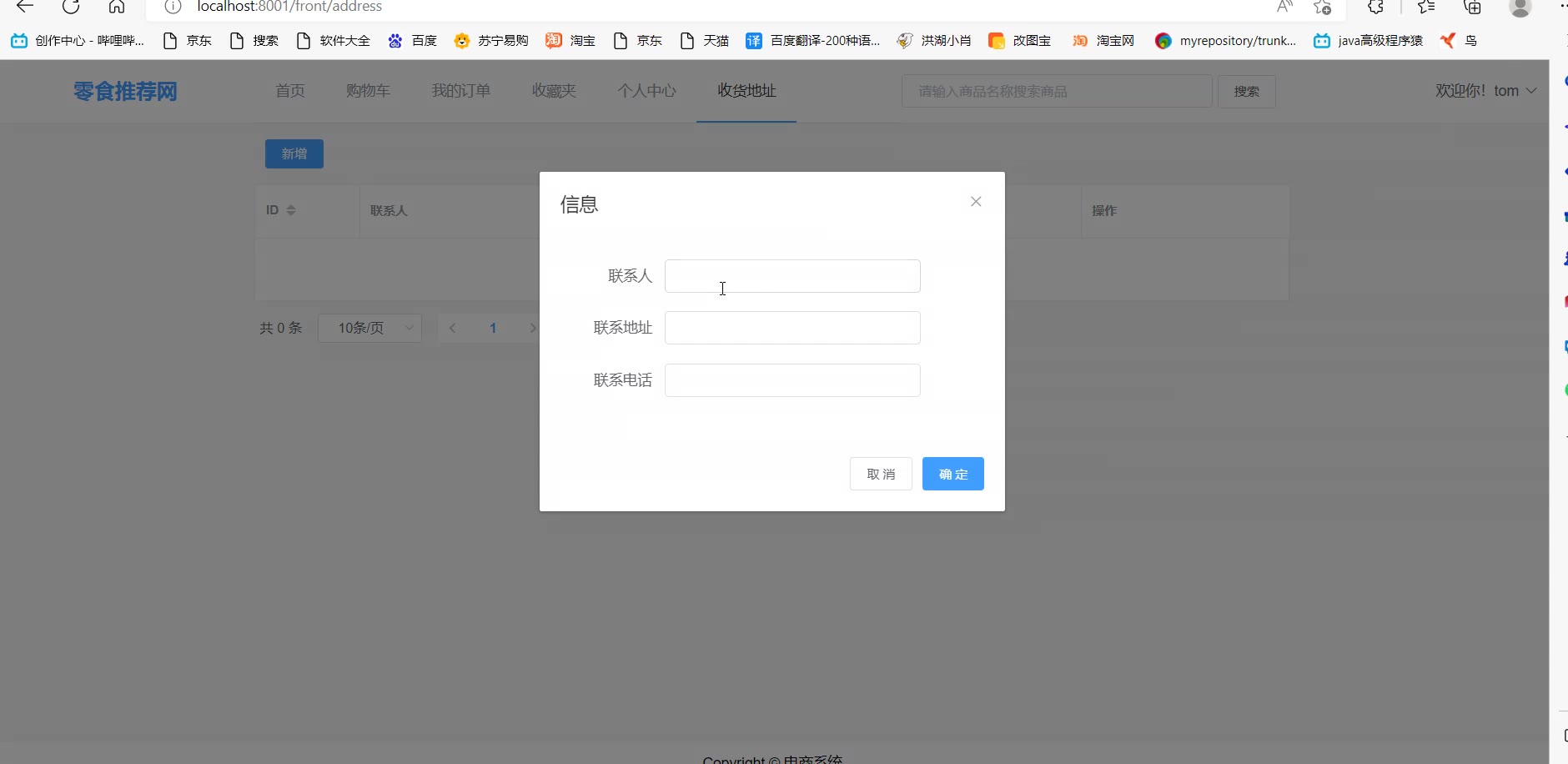The image size is (1568, 764).
Task: Confirm the form with 确定 button
Action: click(x=953, y=474)
